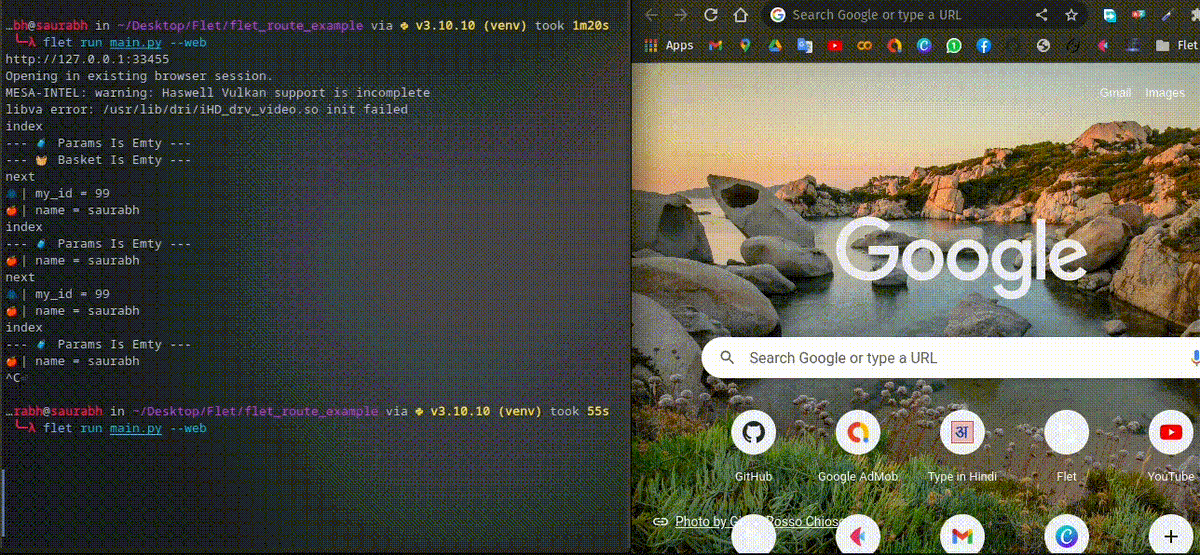The height and width of the screenshot is (555, 1200).
Task: Click the Home icon in the browser toolbar
Action: [x=740, y=15]
